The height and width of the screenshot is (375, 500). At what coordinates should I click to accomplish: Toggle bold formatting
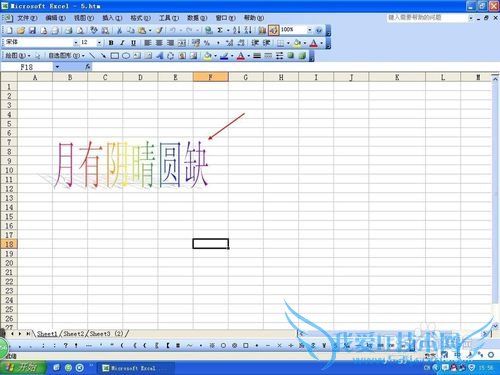111,43
